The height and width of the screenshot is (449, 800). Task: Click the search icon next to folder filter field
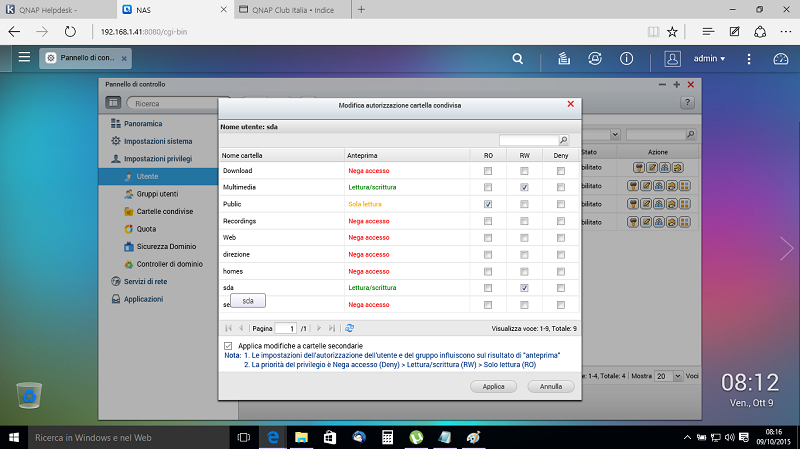coord(564,141)
